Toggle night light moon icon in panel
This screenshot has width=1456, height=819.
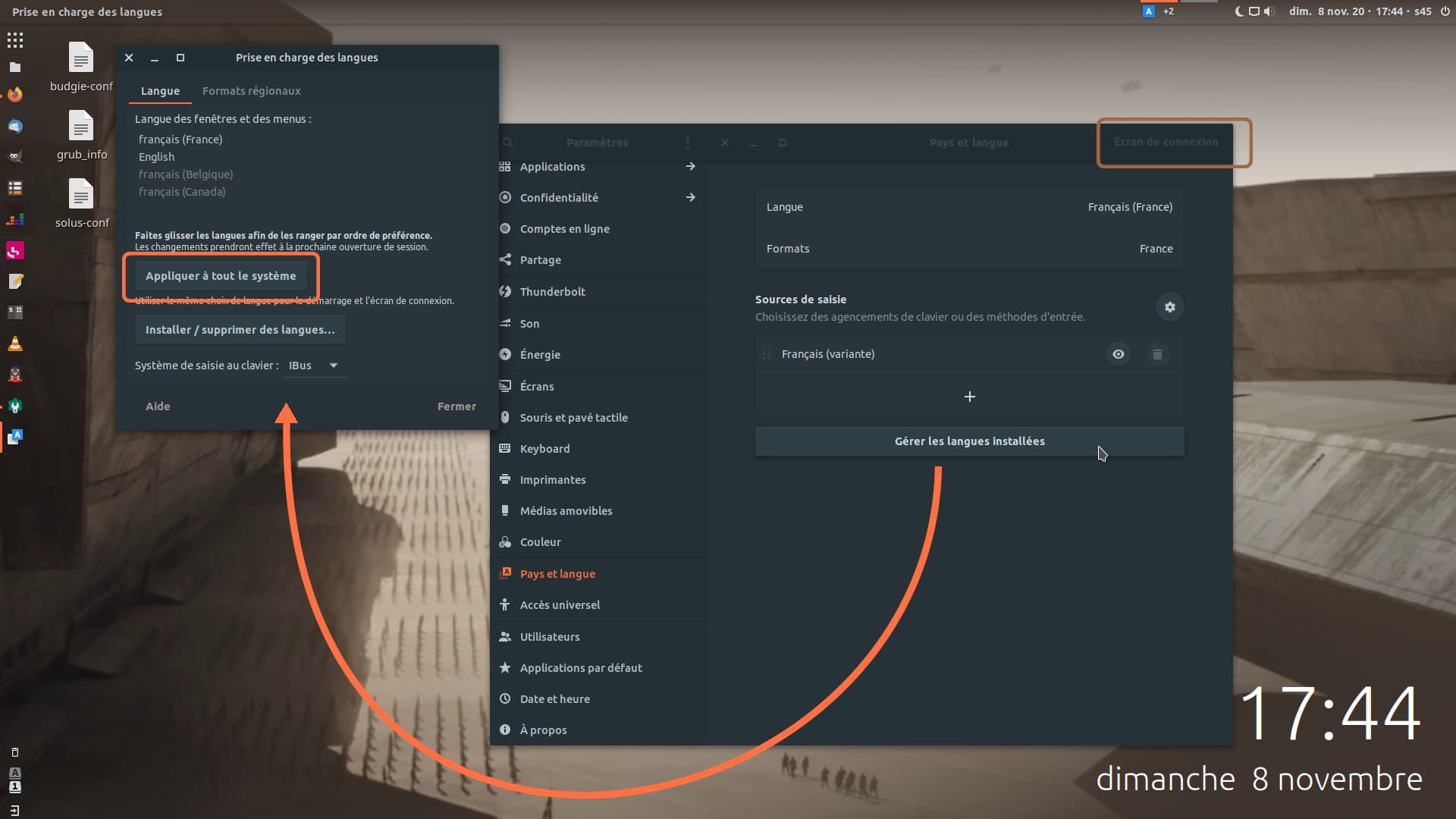1239,11
